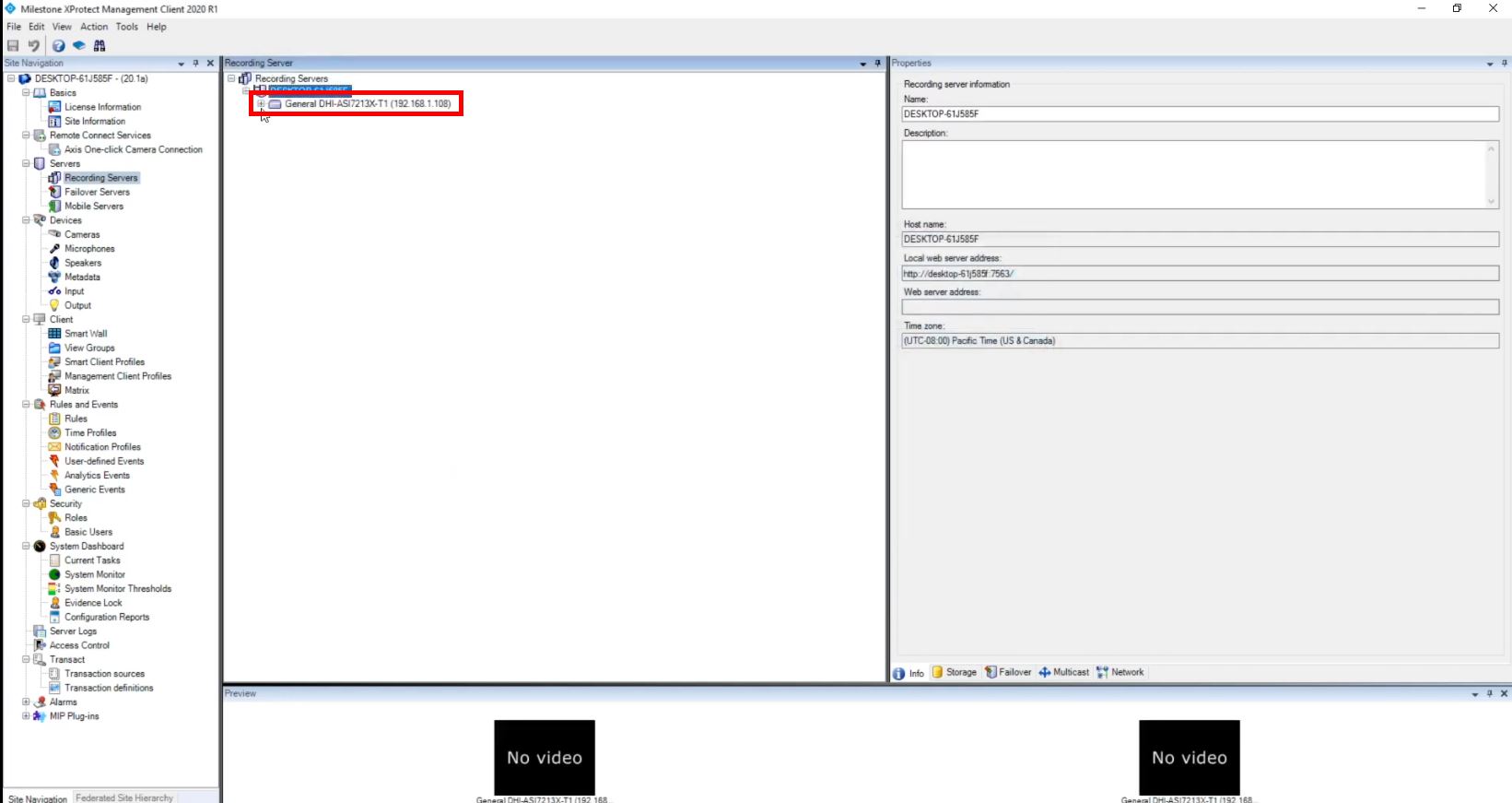Switch to the Federated Site Hierarchy tab
This screenshot has height=803, width=1512.
point(124,797)
